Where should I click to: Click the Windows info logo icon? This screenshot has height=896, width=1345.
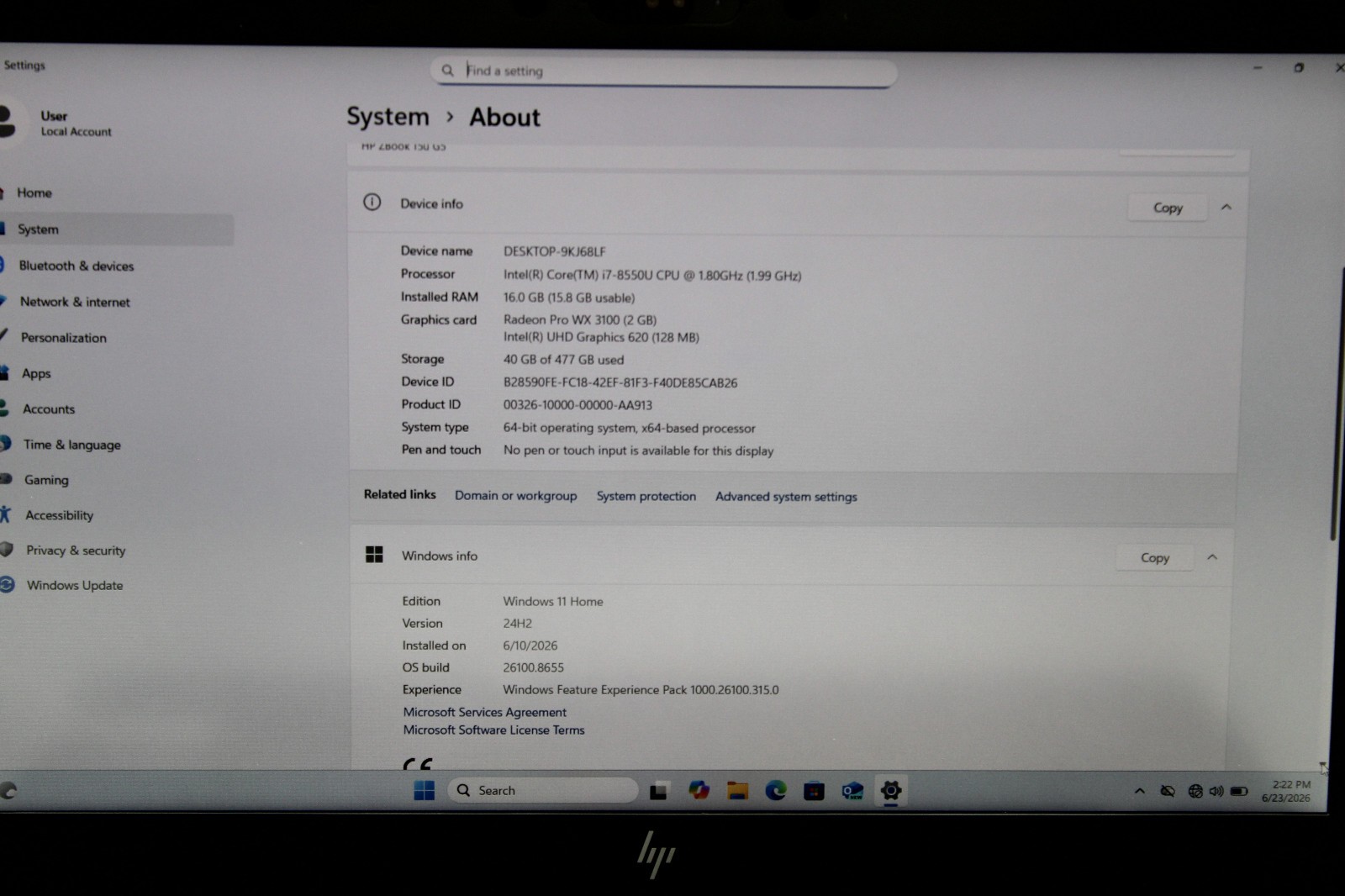tap(374, 554)
